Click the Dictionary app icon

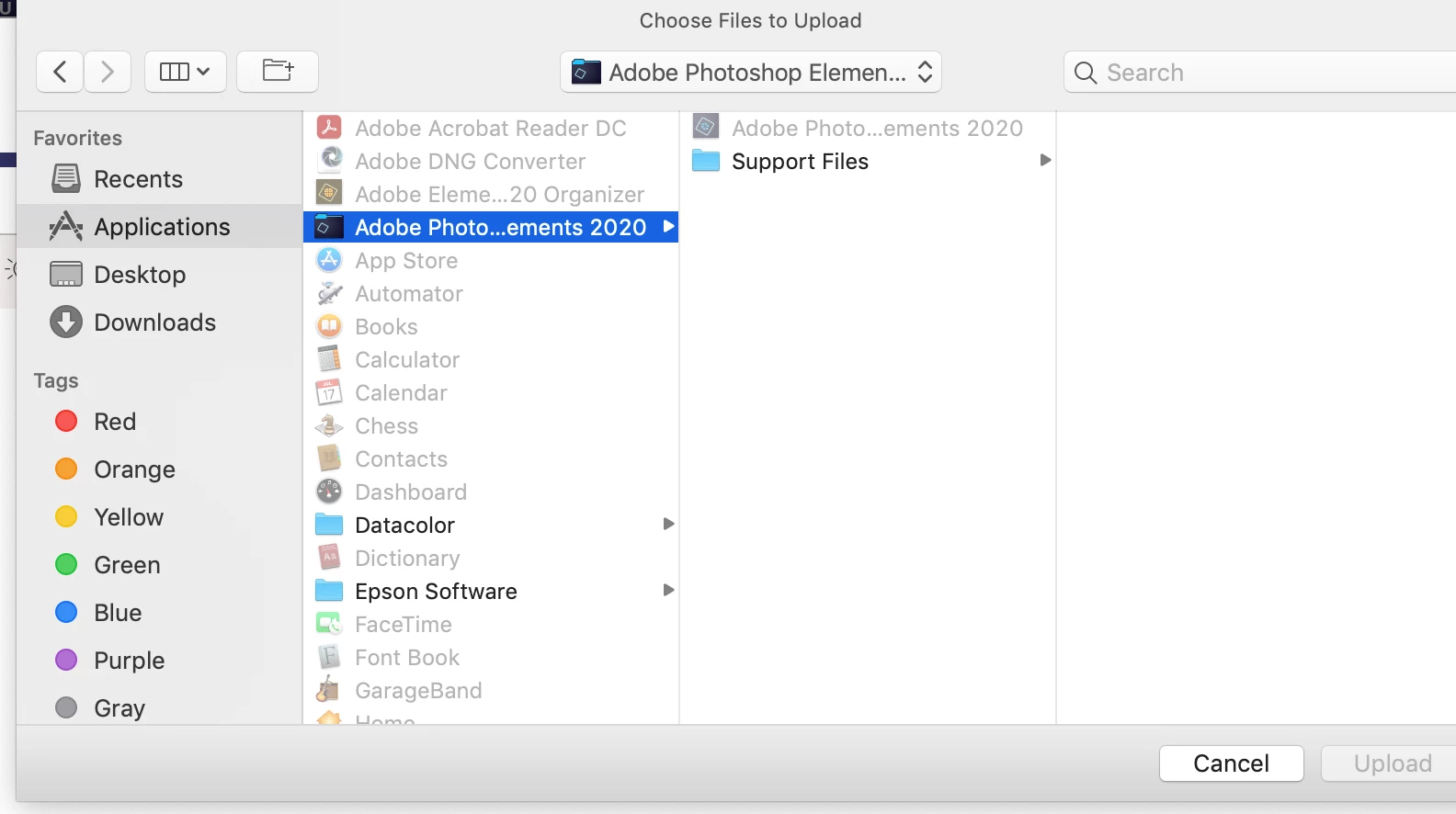[x=329, y=557]
